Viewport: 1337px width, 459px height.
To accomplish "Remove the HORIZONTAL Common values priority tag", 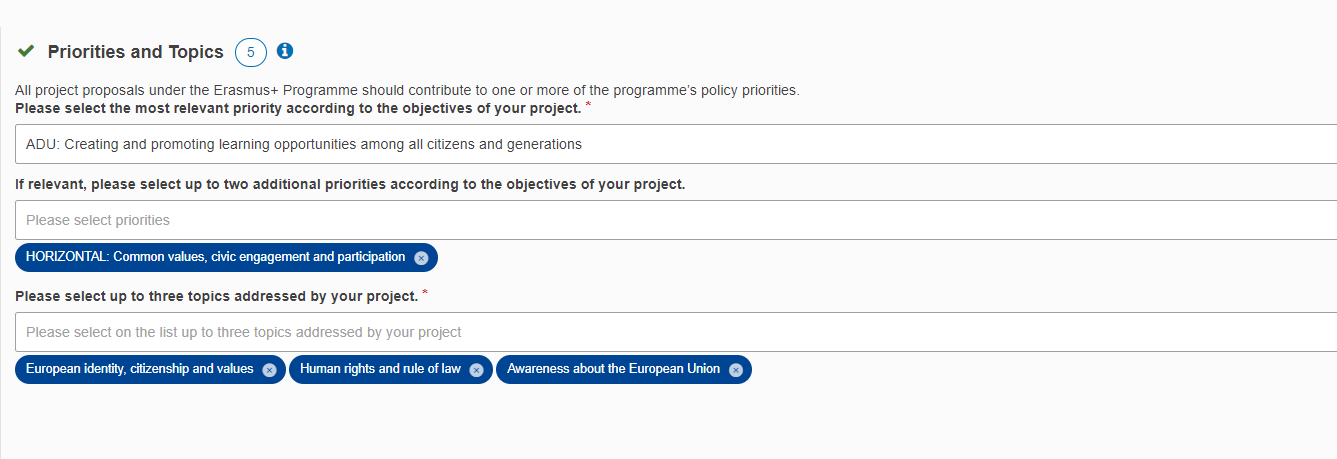I will click(x=421, y=258).
